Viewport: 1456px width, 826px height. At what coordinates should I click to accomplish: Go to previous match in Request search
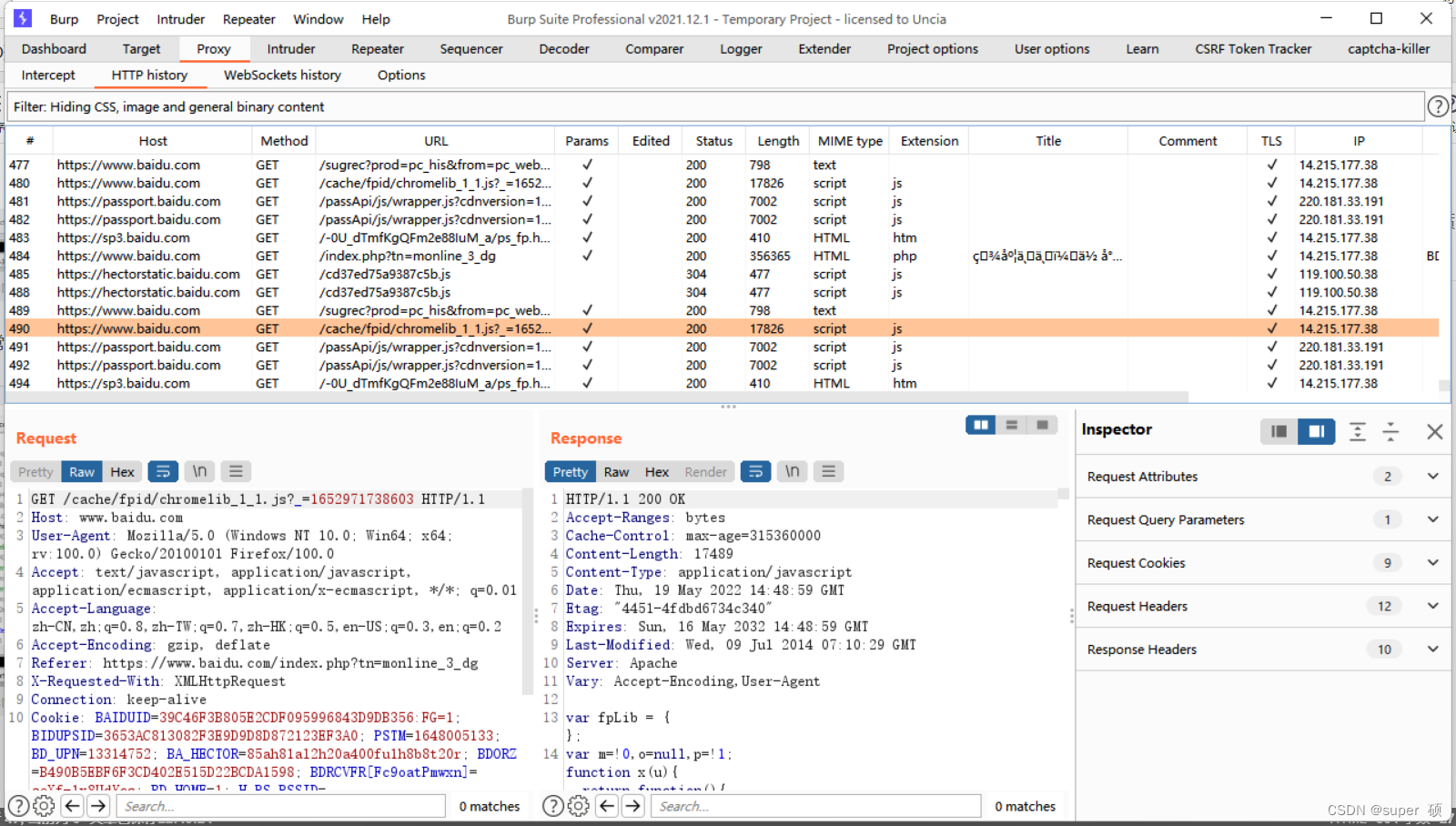point(73,806)
